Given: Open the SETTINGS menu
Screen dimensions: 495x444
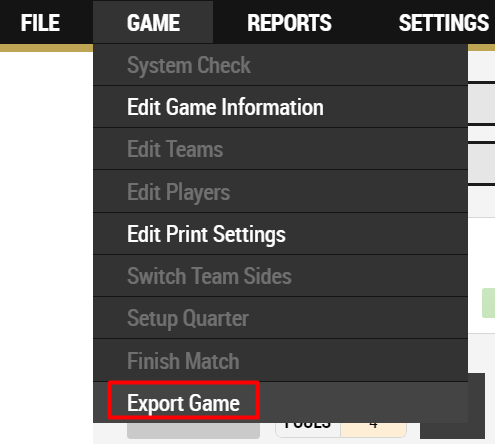Looking at the screenshot, I should coord(443,22).
